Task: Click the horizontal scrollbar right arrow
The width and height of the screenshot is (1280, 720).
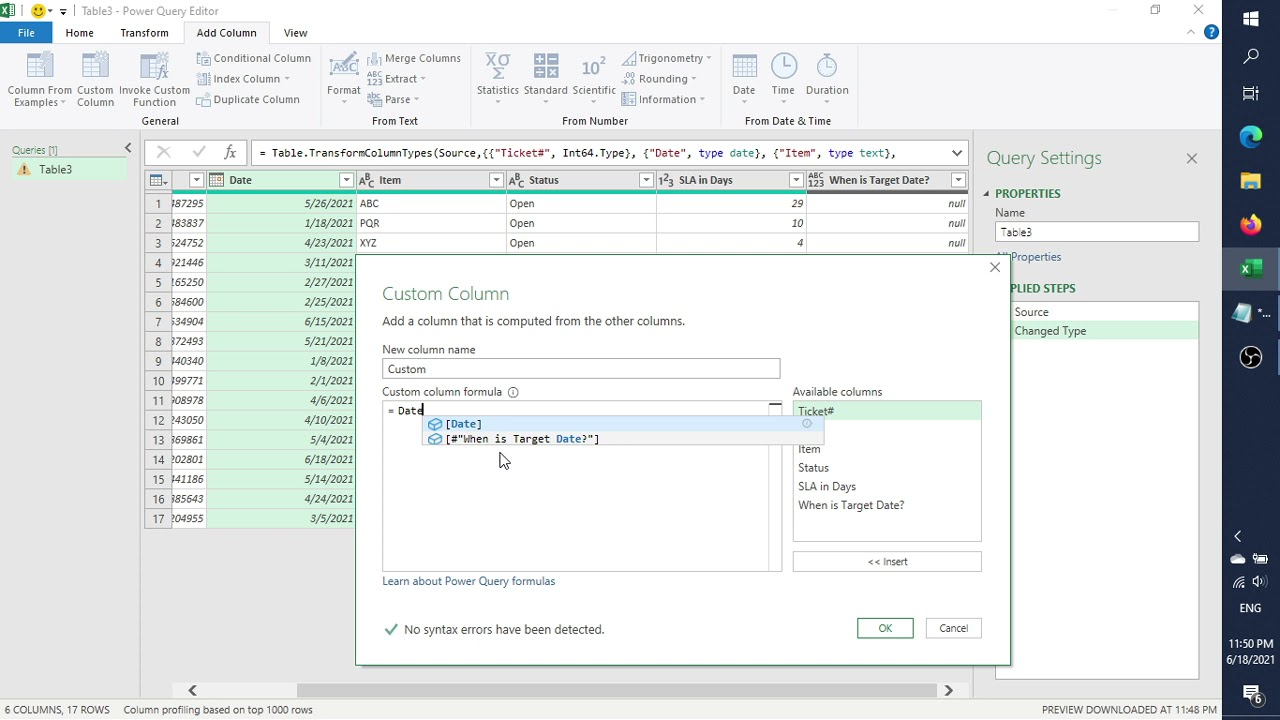Action: click(948, 690)
